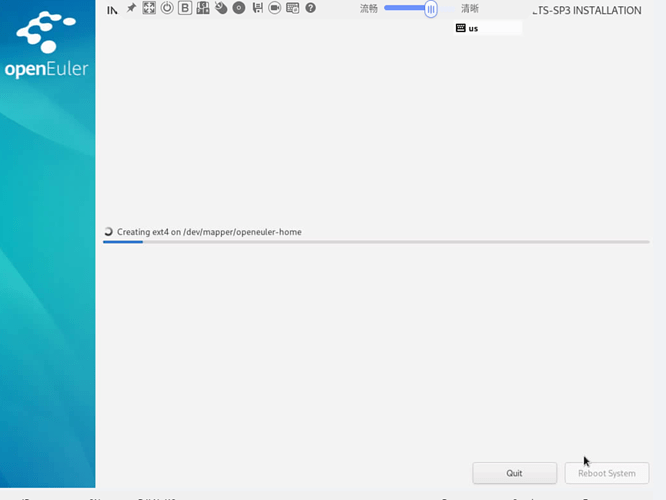Click the boxed letter B icon

tap(185, 8)
